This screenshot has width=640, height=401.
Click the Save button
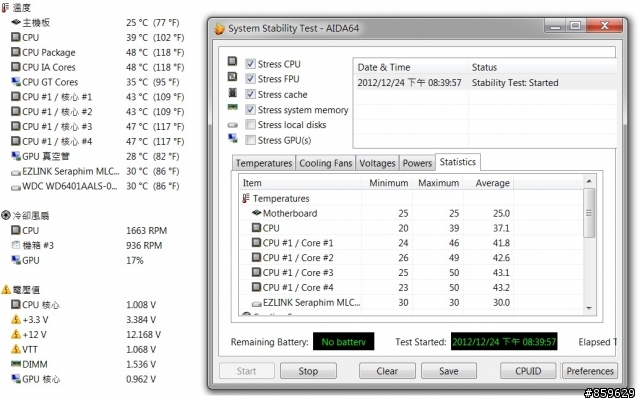coord(449,371)
